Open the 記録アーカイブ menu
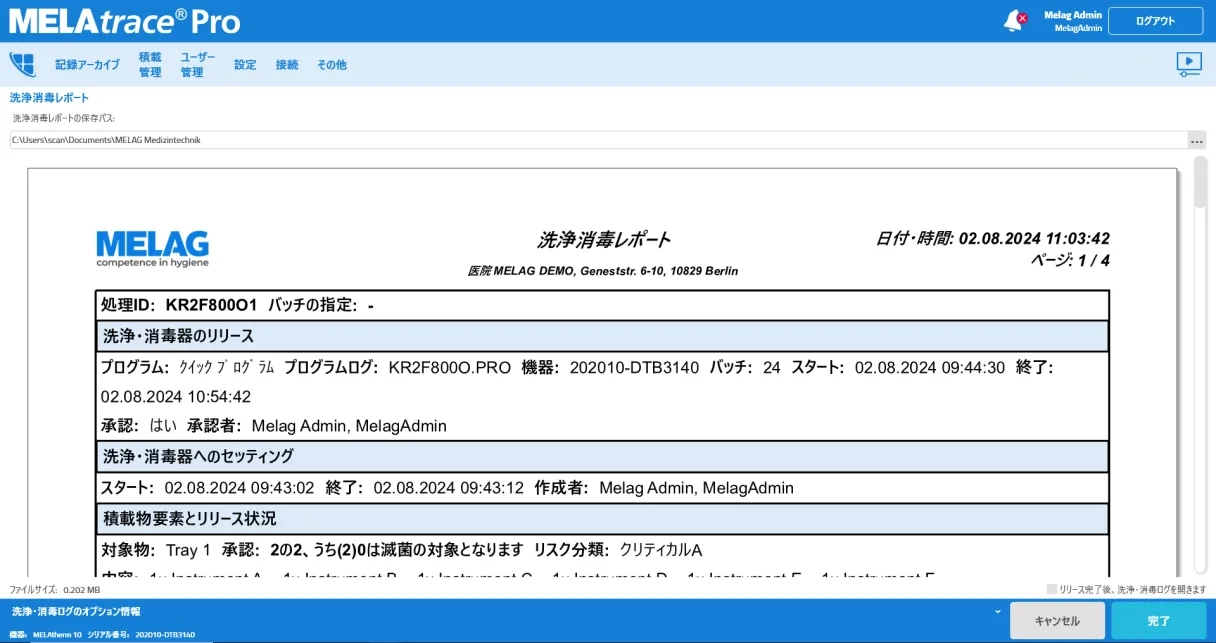Viewport: 1216px width, 643px height. point(87,65)
